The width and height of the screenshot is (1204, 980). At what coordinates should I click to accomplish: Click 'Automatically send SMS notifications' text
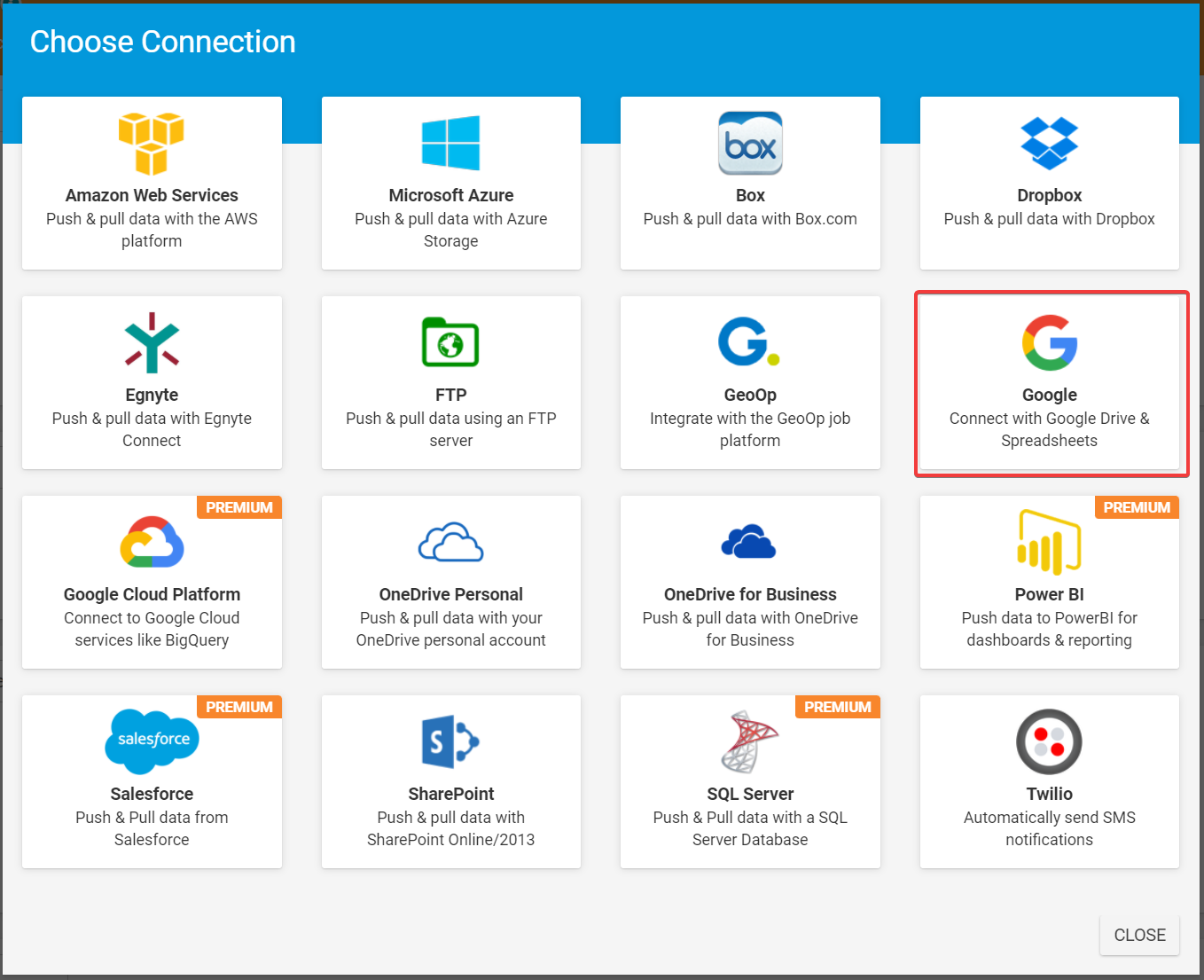(x=1049, y=828)
